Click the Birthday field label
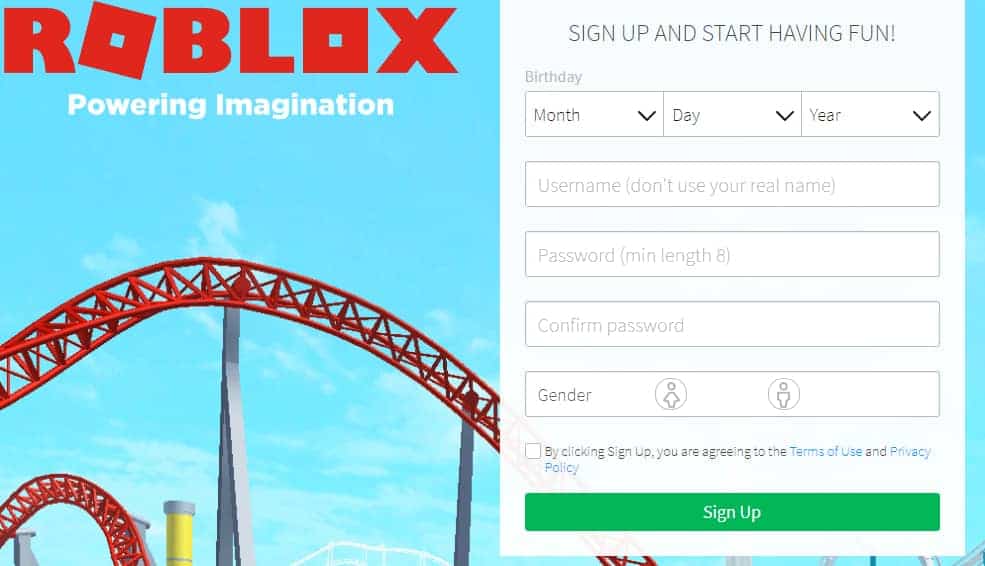Screen dimensions: 985x566 (553, 77)
